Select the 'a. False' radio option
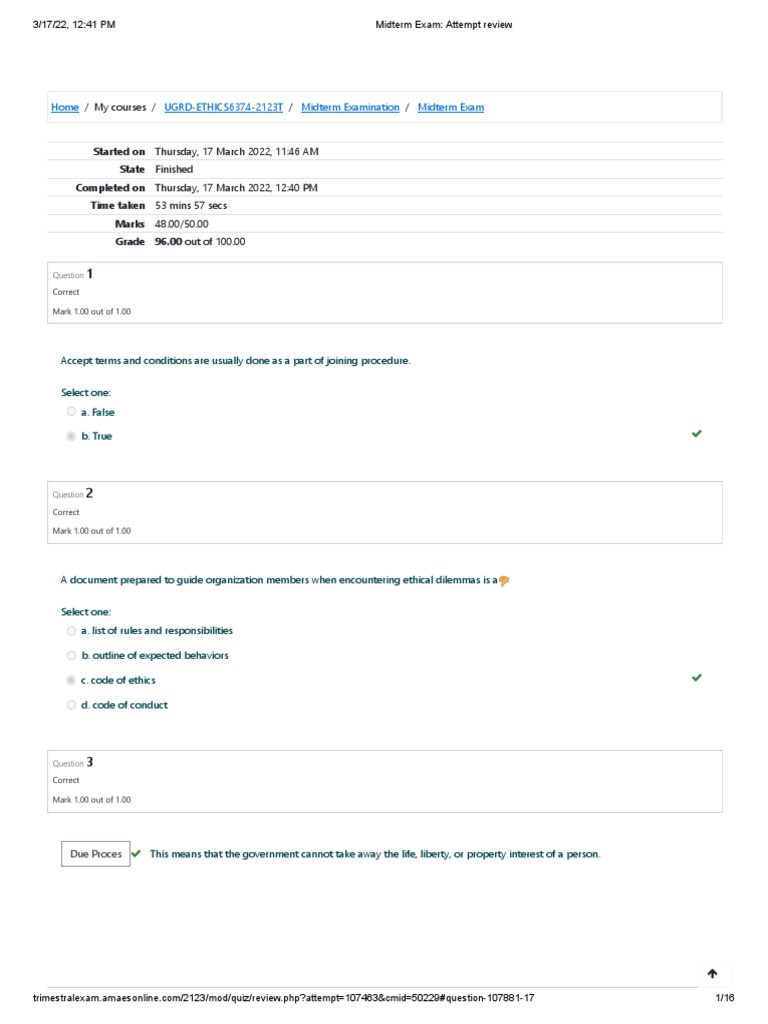This screenshot has height=1024, width=768. [71, 412]
